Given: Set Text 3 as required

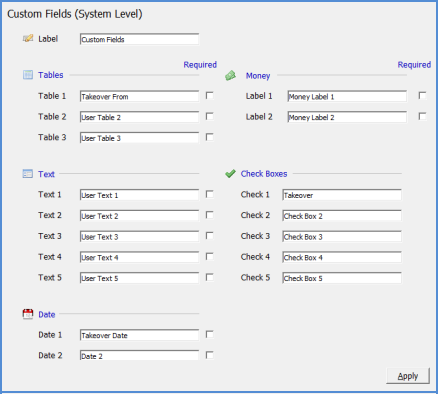Looking at the screenshot, I should pyautogui.click(x=210, y=236).
